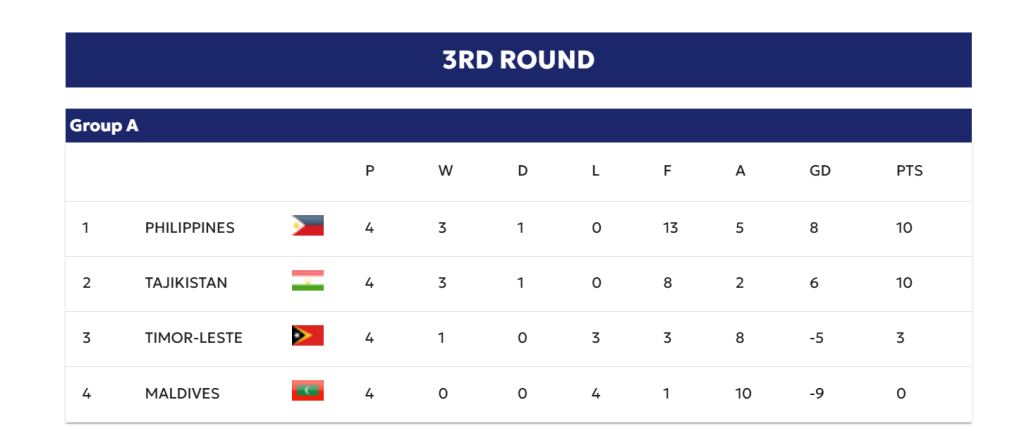The image size is (1024, 431).
Task: Click the Group A section header
Action: pos(104,126)
